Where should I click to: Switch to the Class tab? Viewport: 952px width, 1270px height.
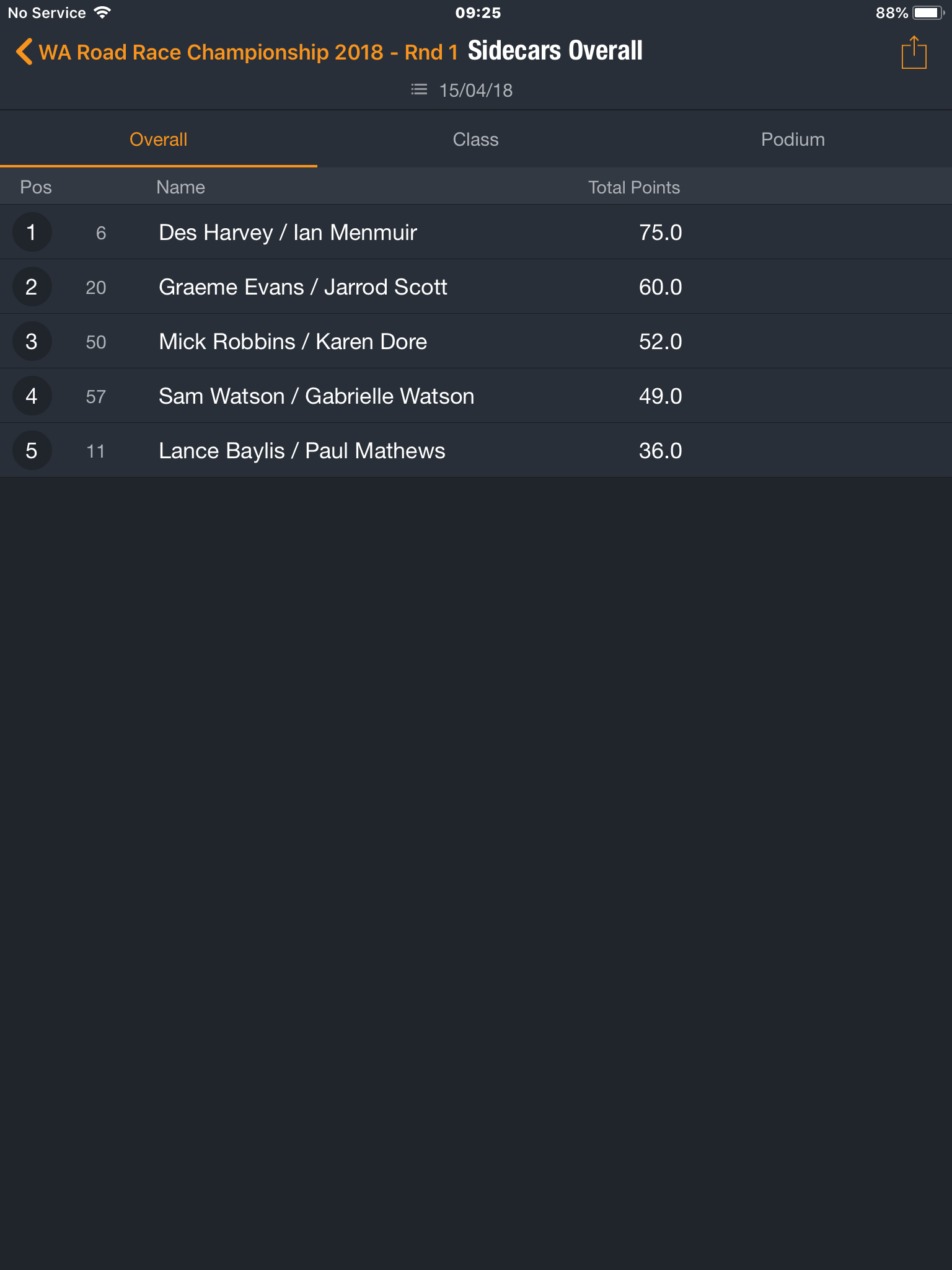476,140
